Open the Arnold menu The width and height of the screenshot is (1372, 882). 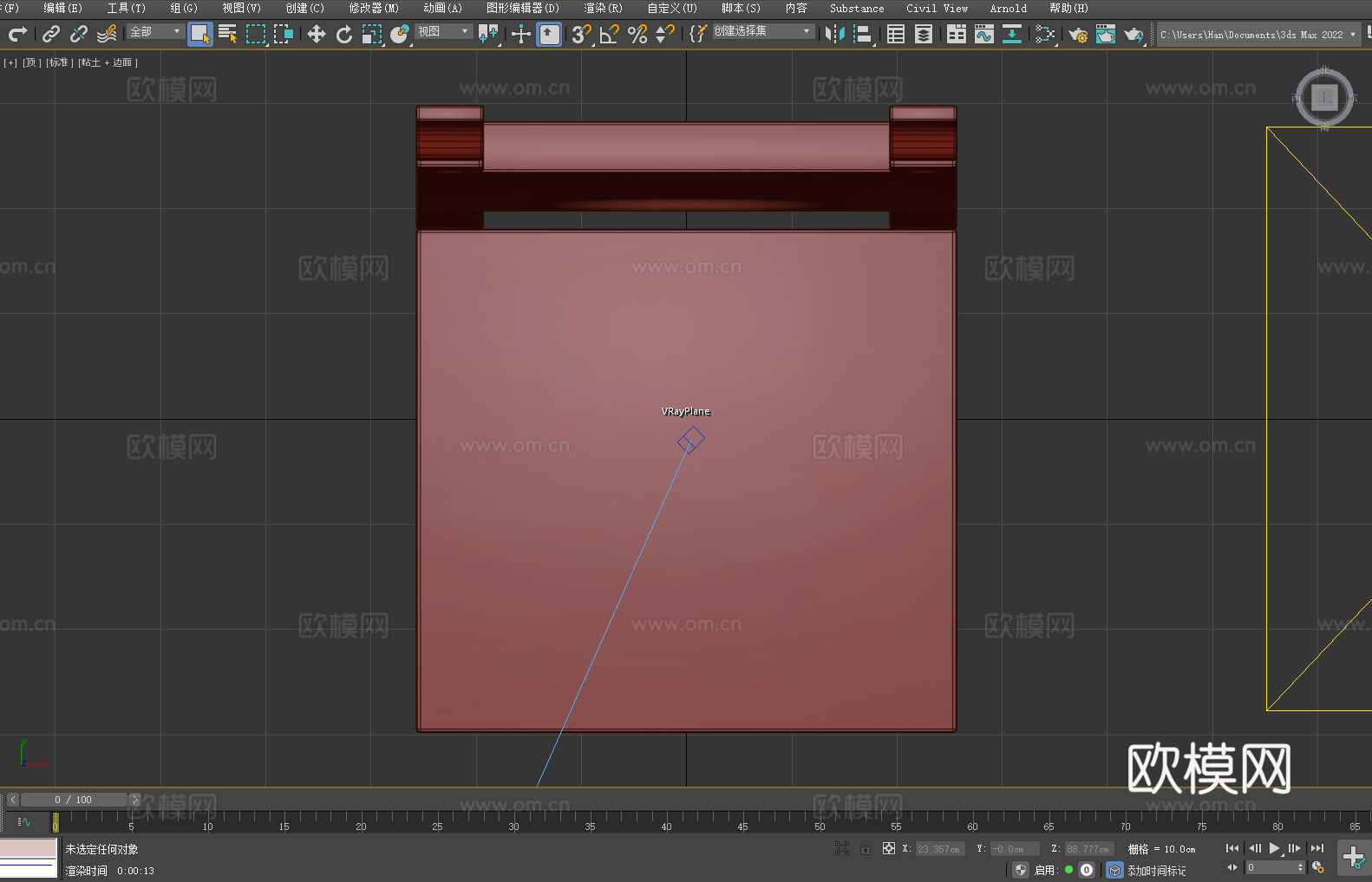click(x=1008, y=8)
